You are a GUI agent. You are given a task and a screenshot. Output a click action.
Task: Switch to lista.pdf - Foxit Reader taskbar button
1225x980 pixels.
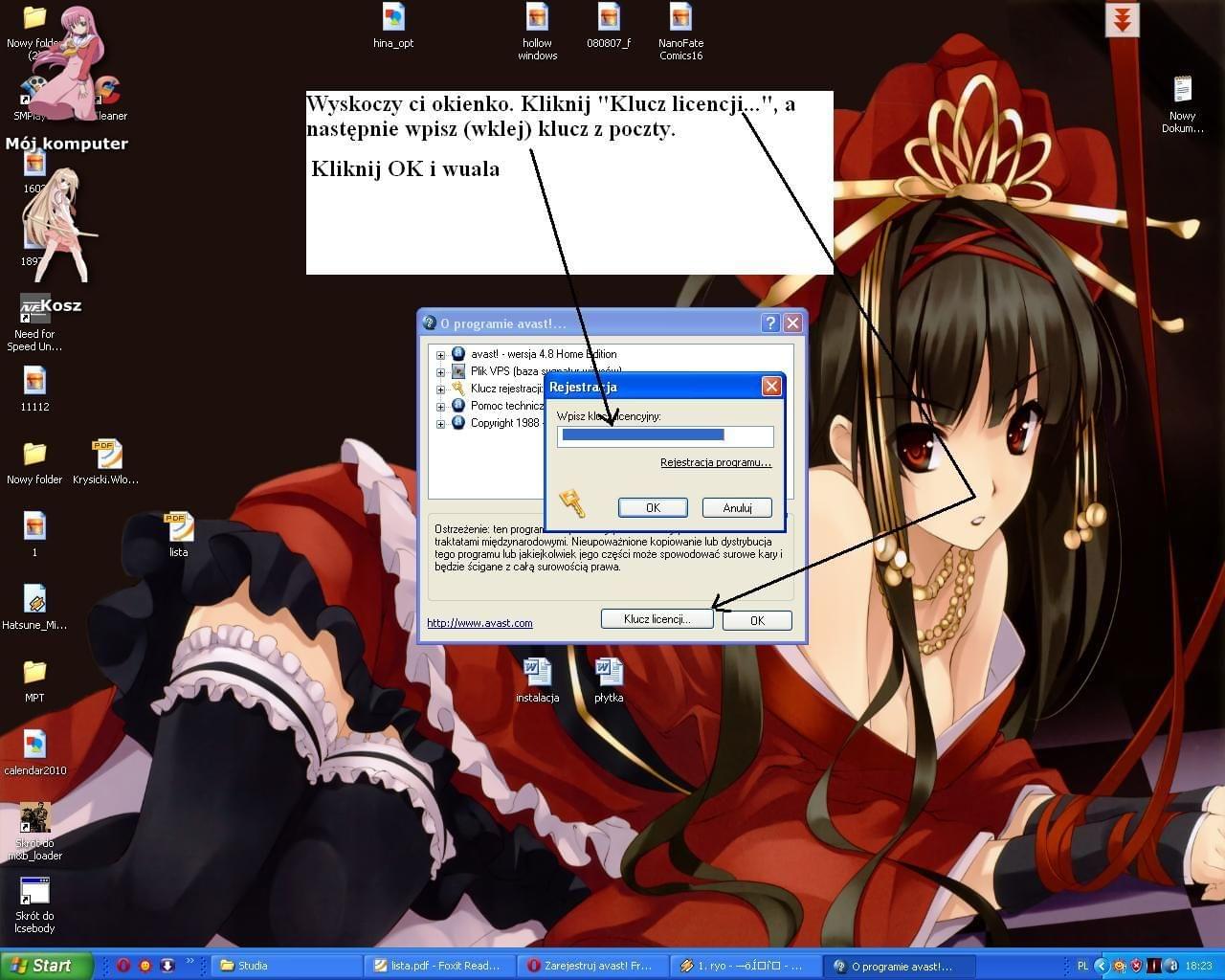(439, 966)
